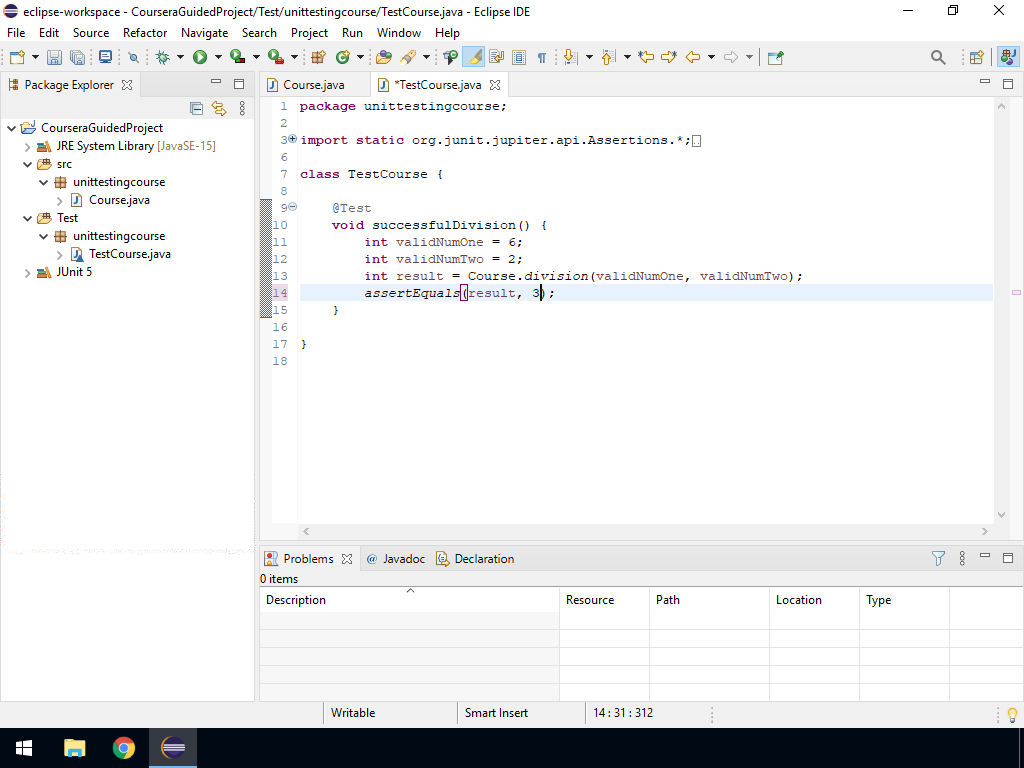Image resolution: width=1024 pixels, height=768 pixels.
Task: Open the Javadoc view tab
Action: point(403,559)
